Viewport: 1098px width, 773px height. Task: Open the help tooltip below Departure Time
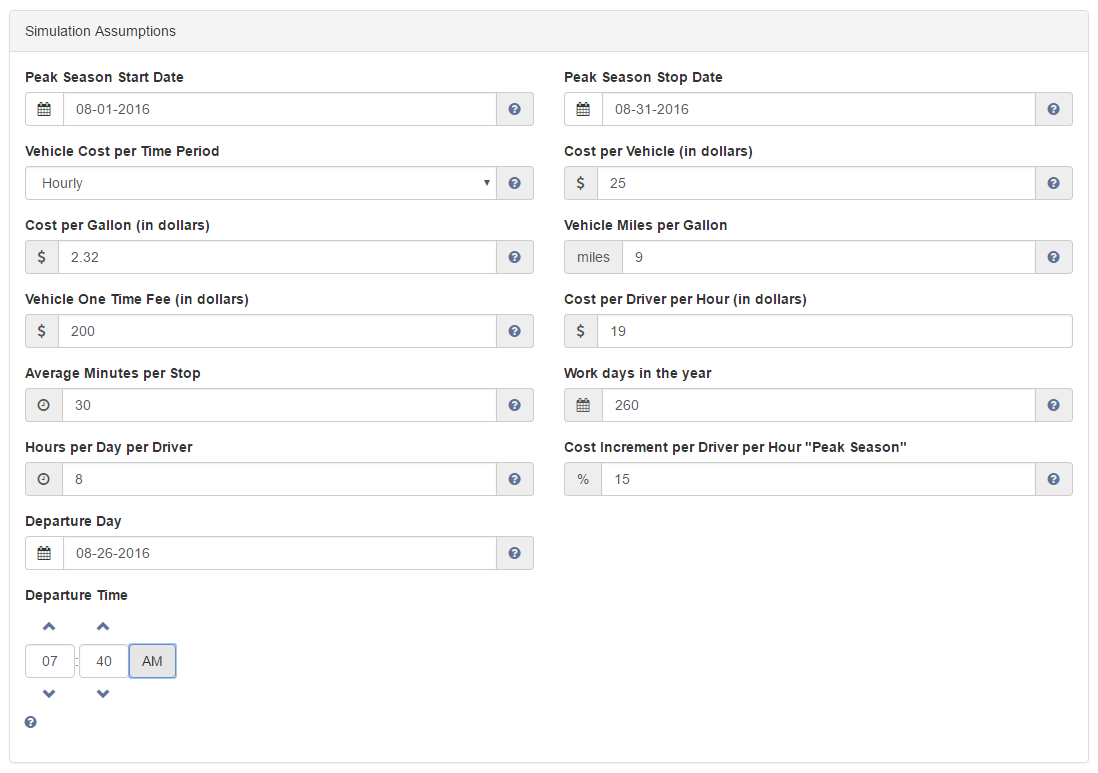30,721
